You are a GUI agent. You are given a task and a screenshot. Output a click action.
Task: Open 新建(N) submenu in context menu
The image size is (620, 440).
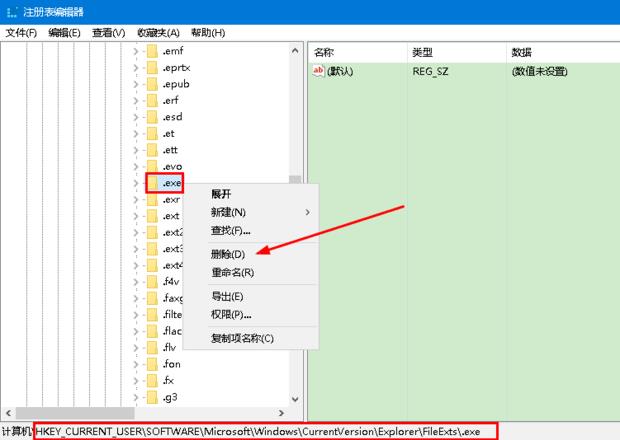click(229, 212)
